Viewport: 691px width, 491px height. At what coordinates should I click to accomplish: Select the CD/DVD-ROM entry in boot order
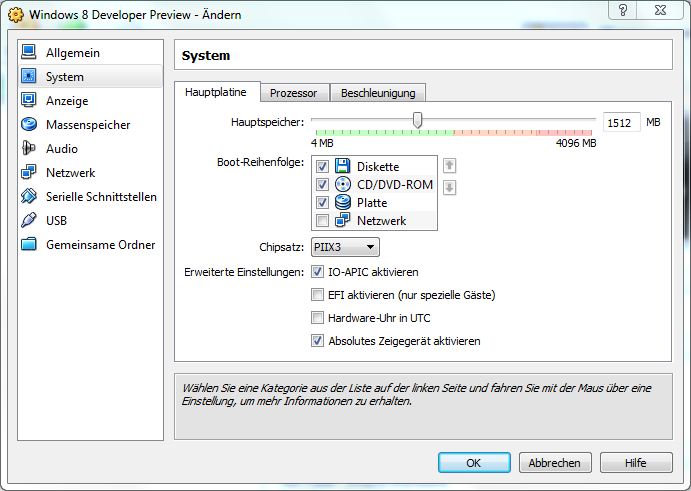point(375,184)
